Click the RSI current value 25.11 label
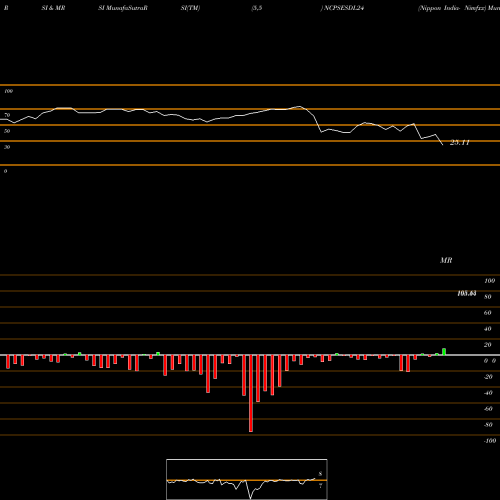 (460, 143)
